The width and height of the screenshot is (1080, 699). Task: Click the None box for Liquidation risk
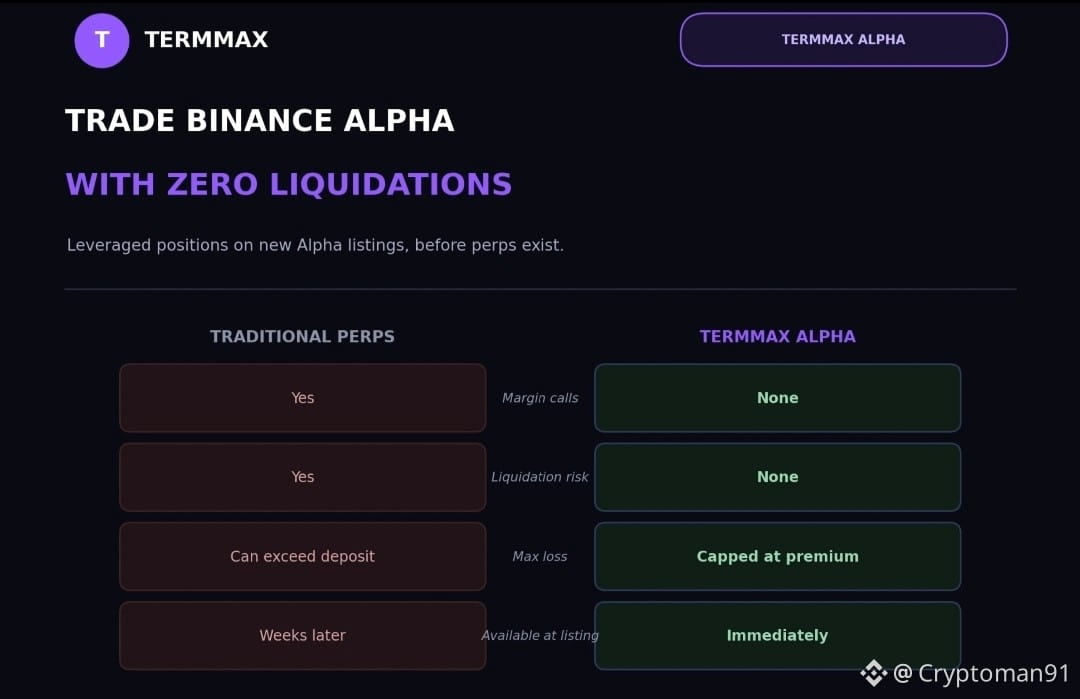coord(778,477)
